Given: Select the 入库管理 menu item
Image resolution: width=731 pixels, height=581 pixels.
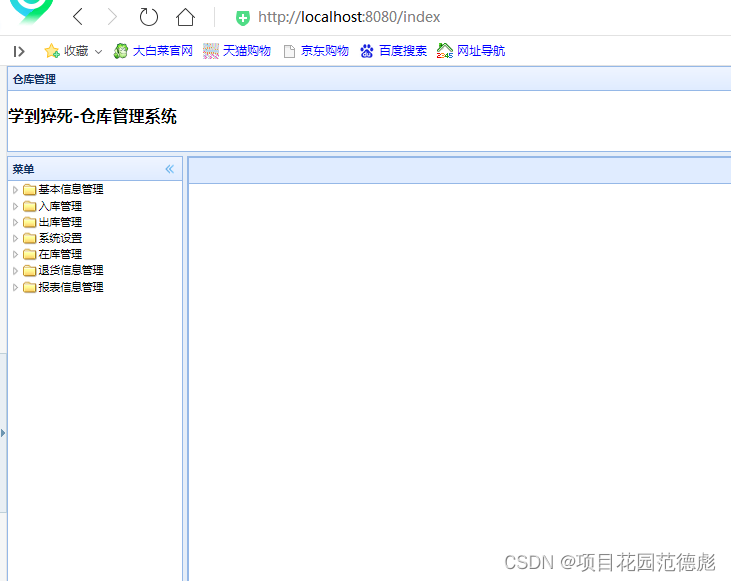Looking at the screenshot, I should click(x=60, y=206).
